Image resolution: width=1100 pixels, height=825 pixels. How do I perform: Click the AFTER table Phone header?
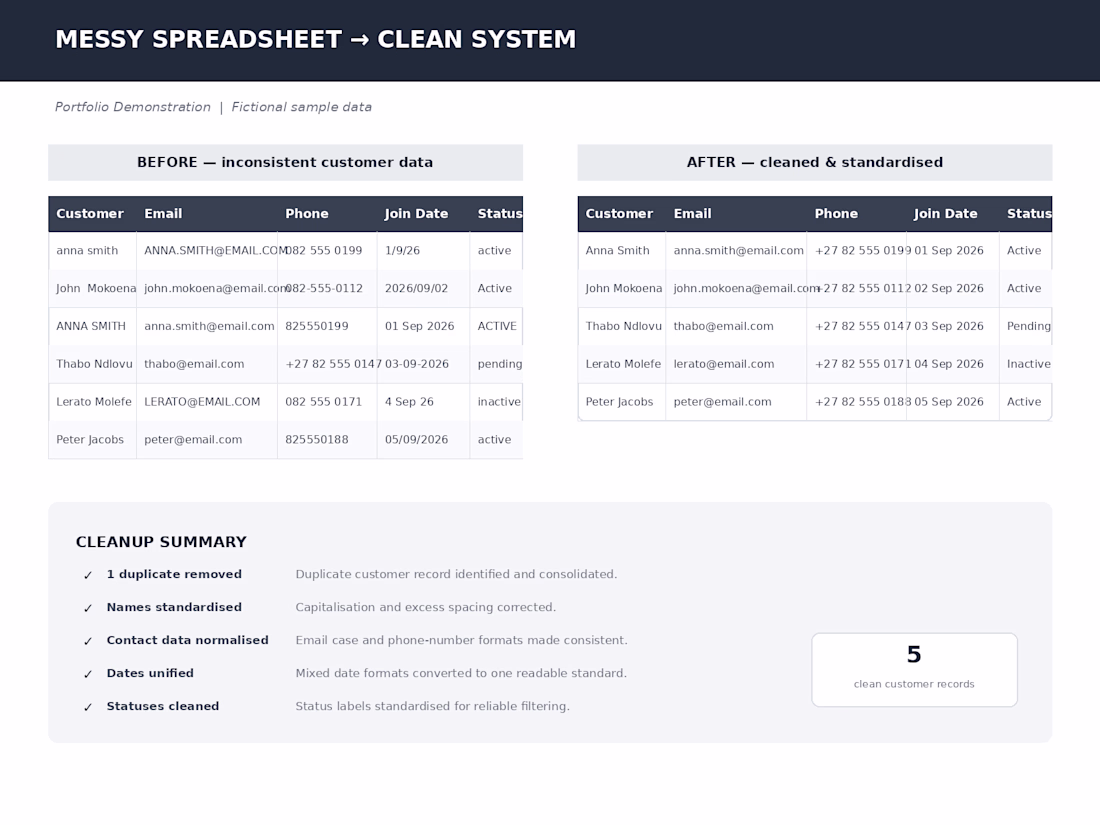click(836, 214)
